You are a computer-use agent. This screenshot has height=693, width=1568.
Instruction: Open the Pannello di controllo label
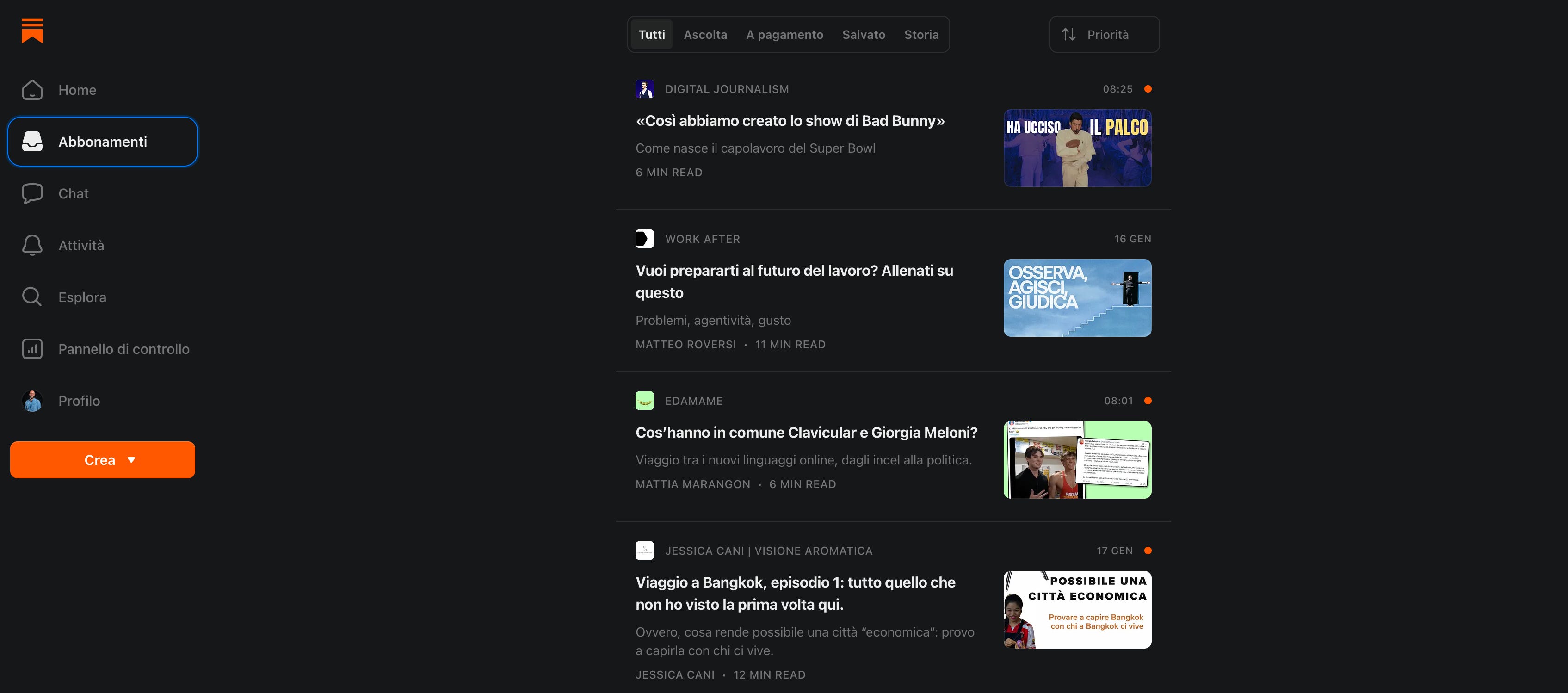[123, 349]
